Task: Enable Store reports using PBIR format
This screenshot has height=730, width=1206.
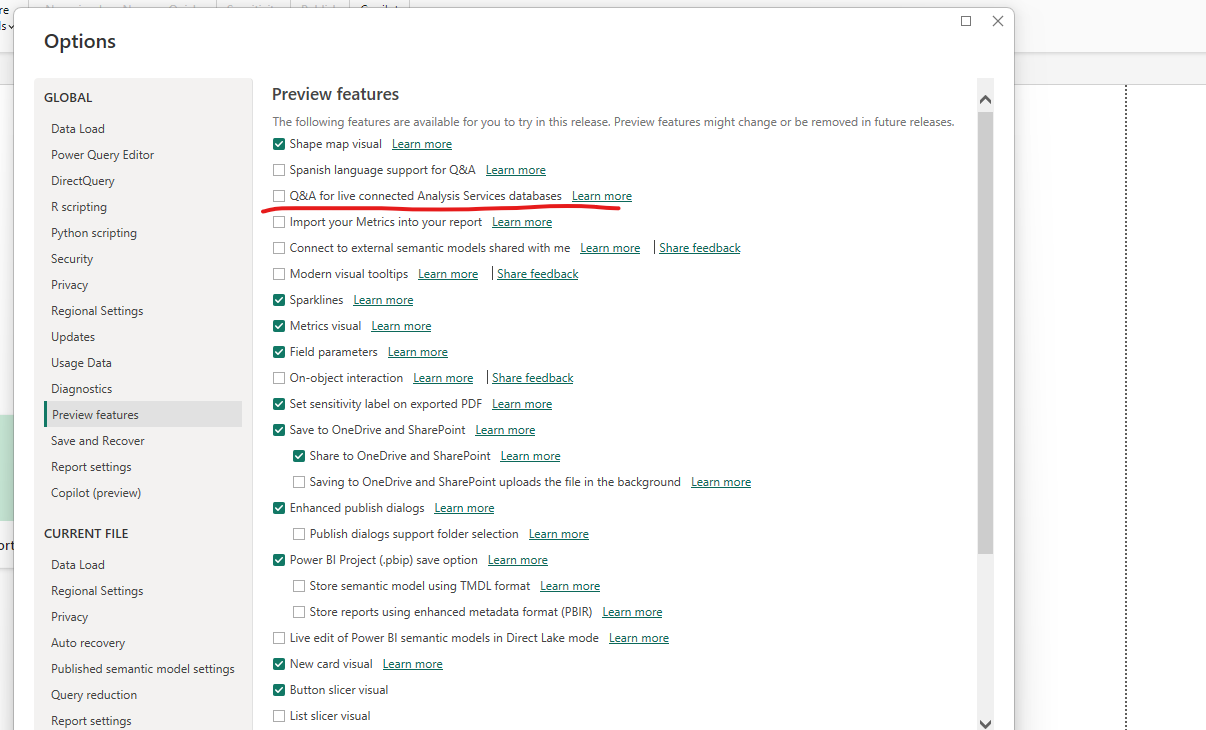Action: [x=299, y=612]
